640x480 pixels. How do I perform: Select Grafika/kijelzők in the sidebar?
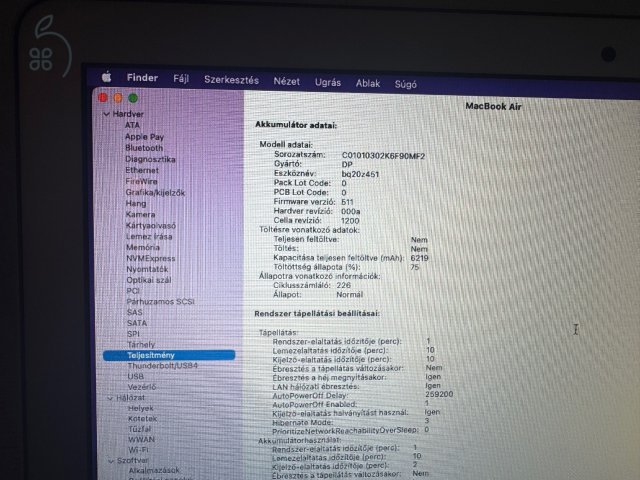click(155, 192)
